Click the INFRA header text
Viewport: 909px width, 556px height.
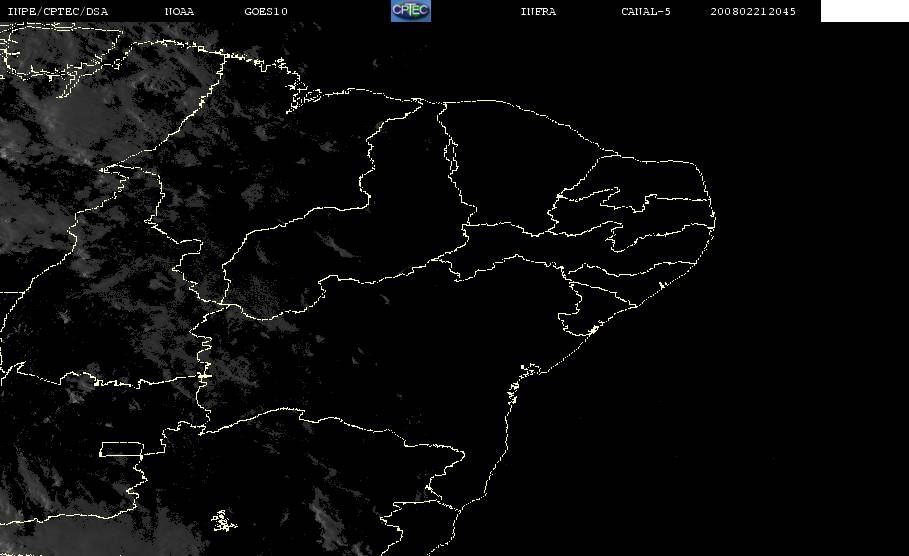coord(538,12)
